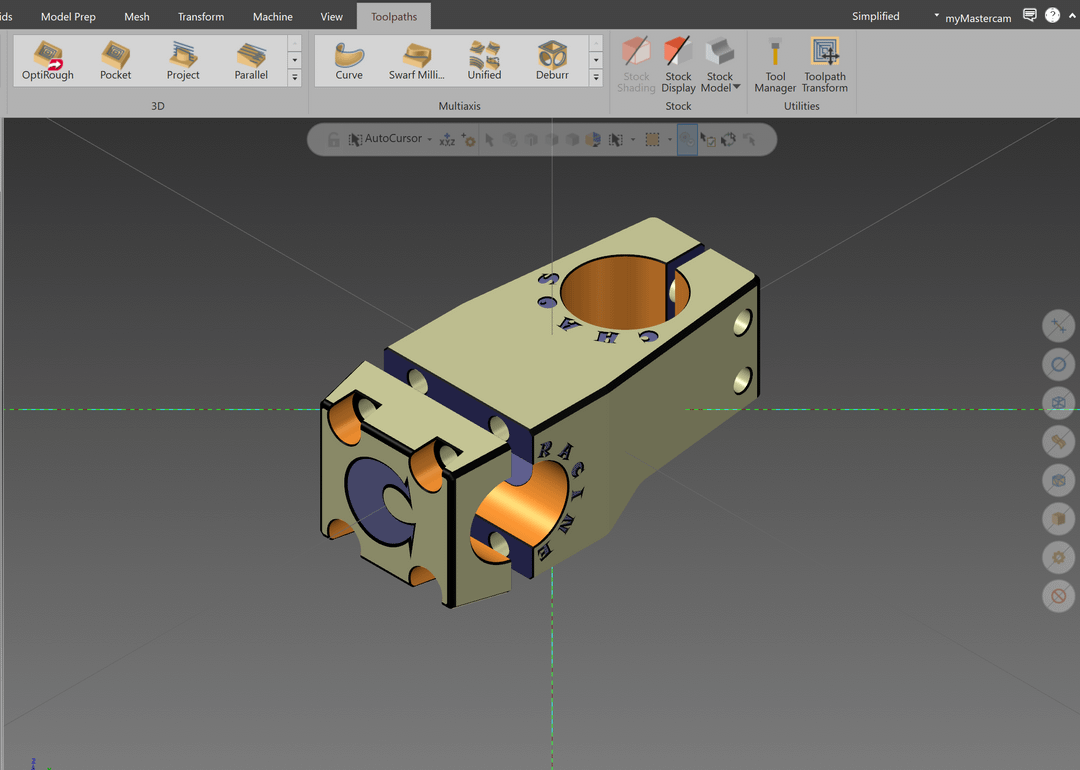The image size is (1080, 770).
Task: Switch to the View tab
Action: click(331, 17)
